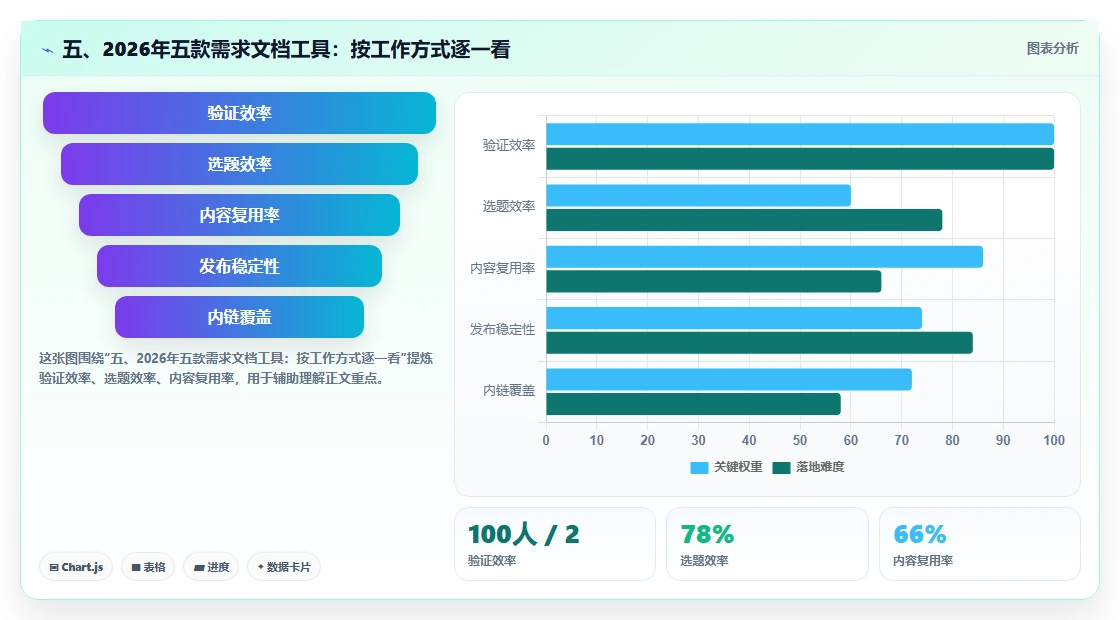Click the icon in the 进度 chip
The image size is (1120, 620).
(x=199, y=568)
